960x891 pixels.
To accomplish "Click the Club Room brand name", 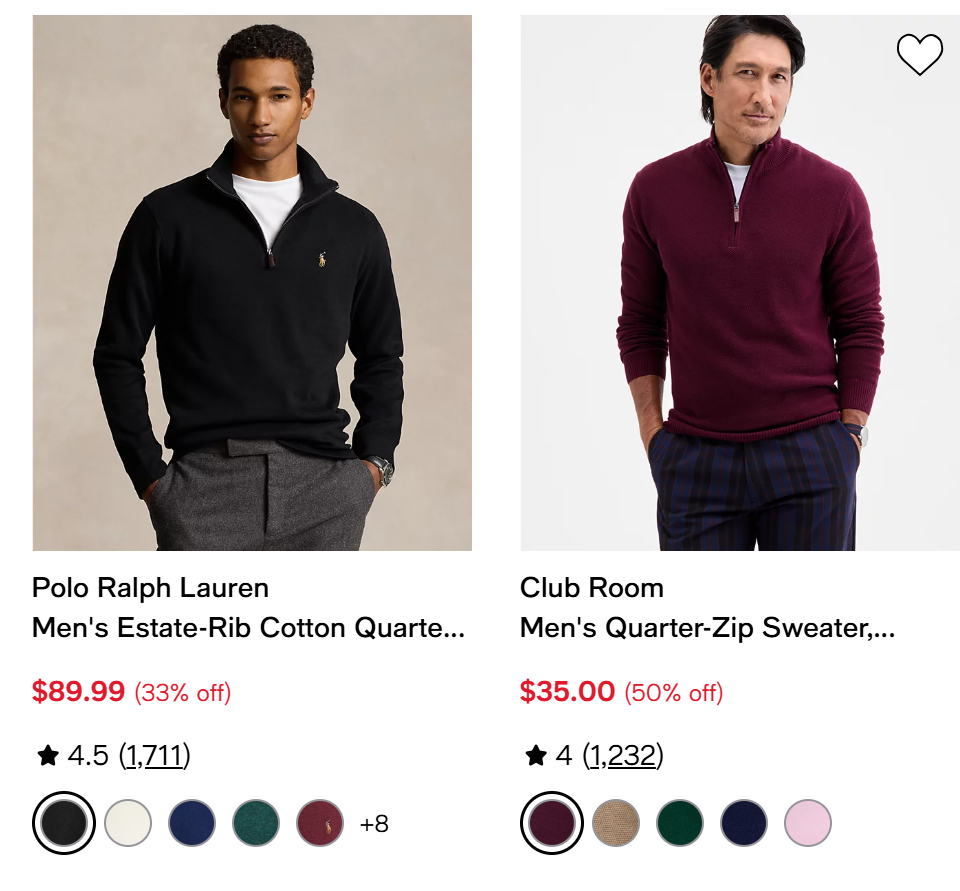I will (x=591, y=587).
